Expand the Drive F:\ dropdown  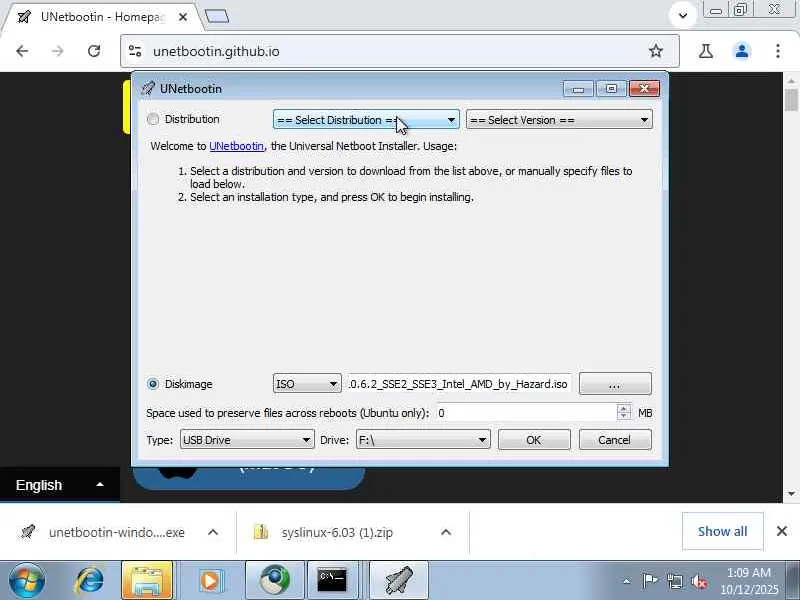pyautogui.click(x=423, y=440)
